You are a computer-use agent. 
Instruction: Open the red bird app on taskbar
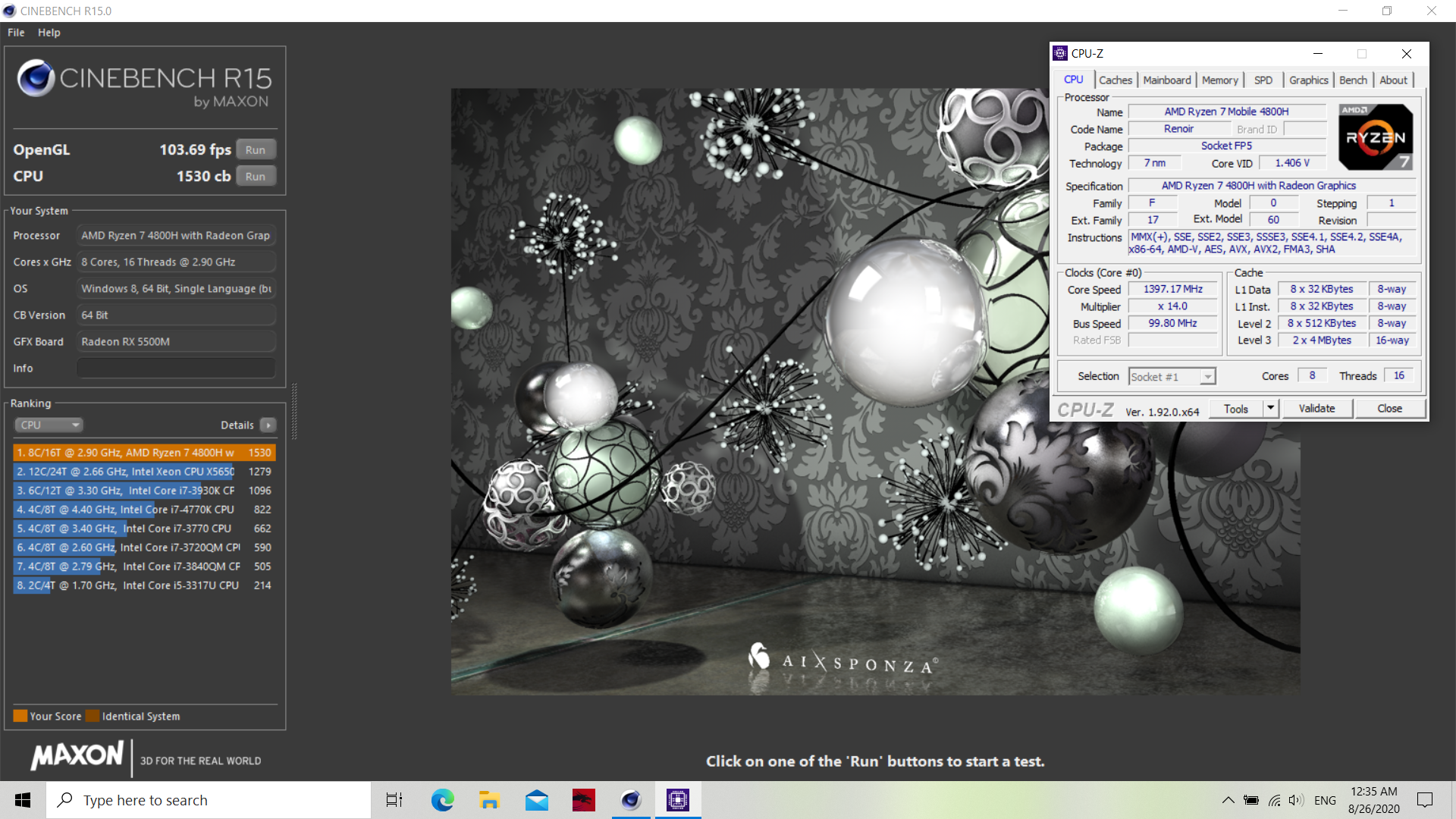pyautogui.click(x=584, y=800)
